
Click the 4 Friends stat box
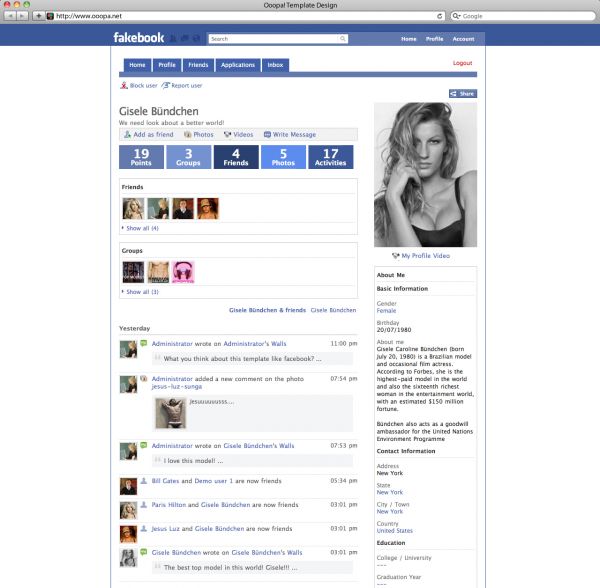tap(236, 157)
